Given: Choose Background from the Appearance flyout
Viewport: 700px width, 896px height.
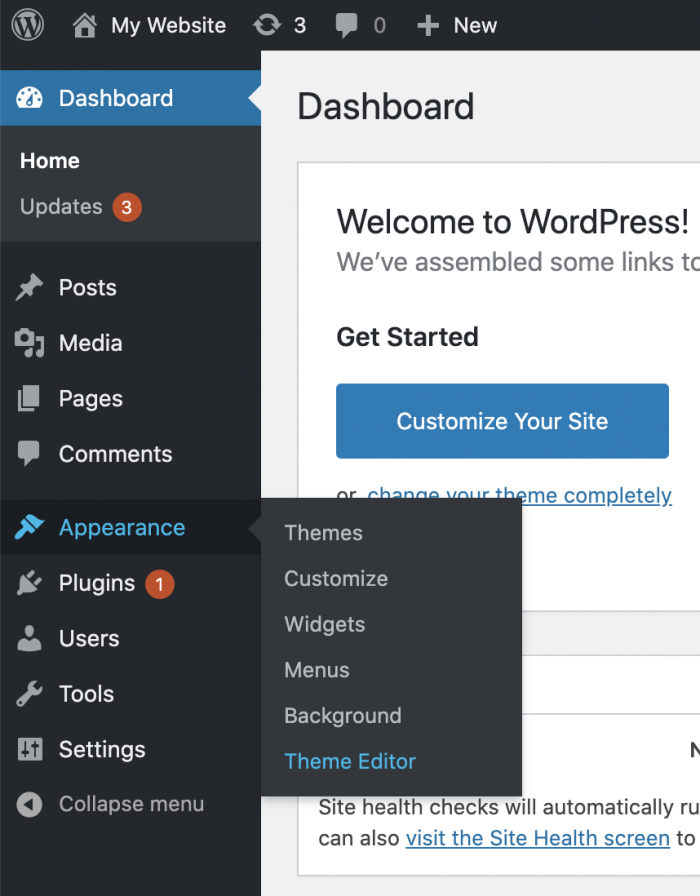Looking at the screenshot, I should click(x=343, y=715).
